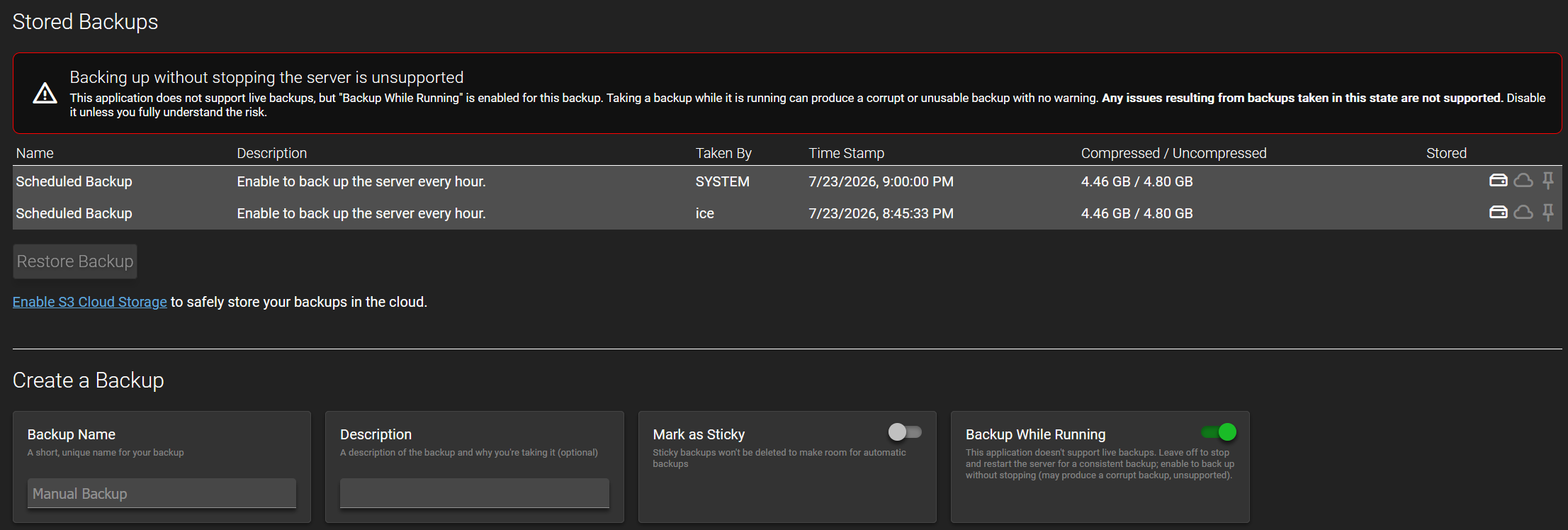Screen dimensions: 1568x530
Task: Click size cell in the ice backup row
Action: [1137, 213]
